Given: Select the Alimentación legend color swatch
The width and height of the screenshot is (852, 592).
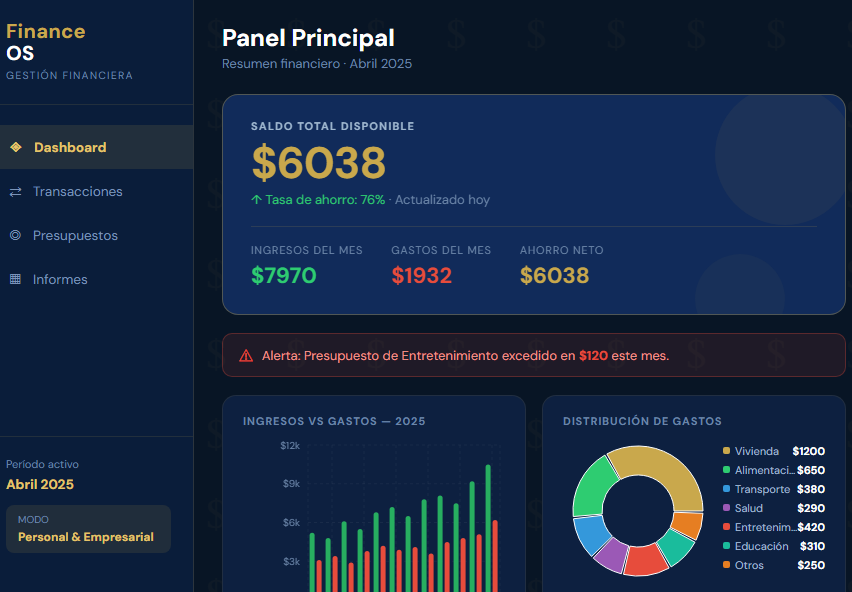Looking at the screenshot, I should click(x=726, y=470).
